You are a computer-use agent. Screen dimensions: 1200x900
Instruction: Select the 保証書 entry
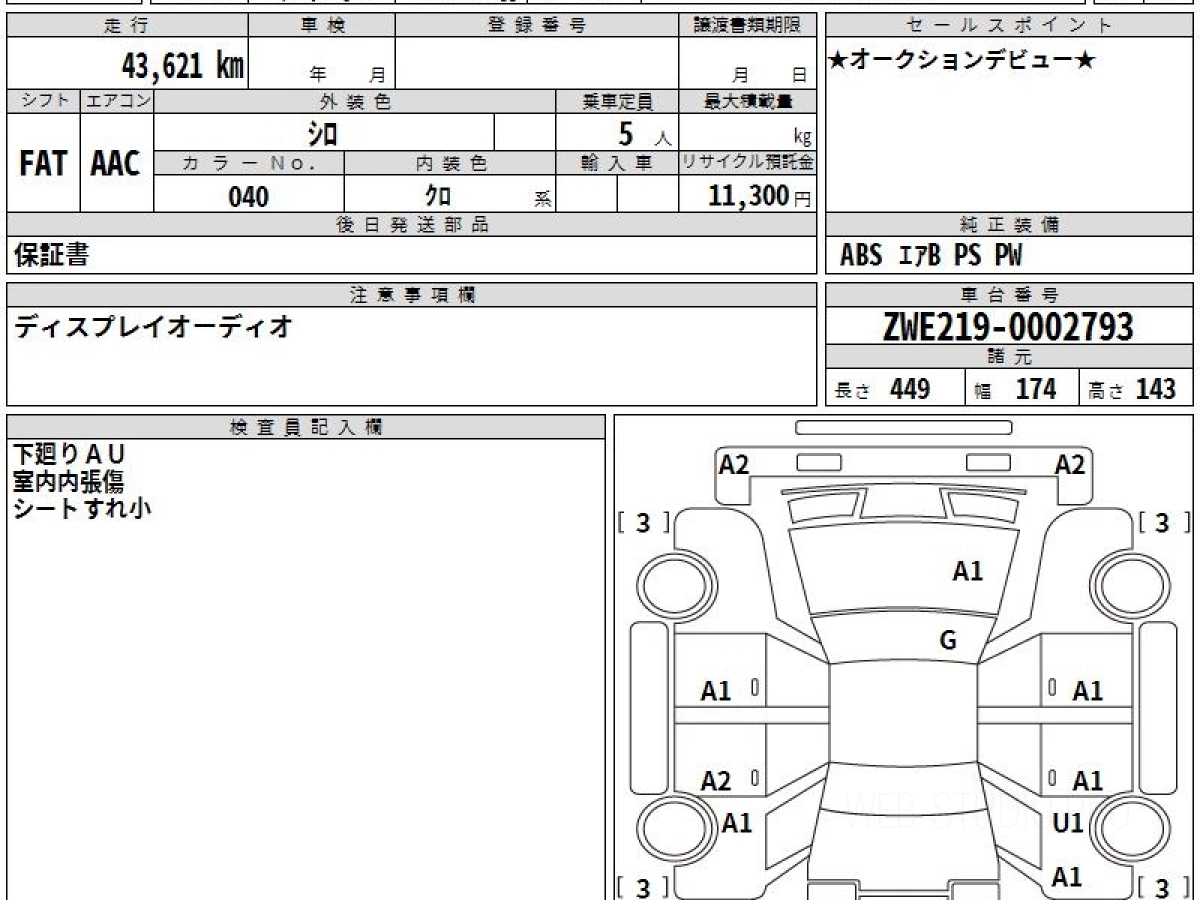tap(51, 255)
